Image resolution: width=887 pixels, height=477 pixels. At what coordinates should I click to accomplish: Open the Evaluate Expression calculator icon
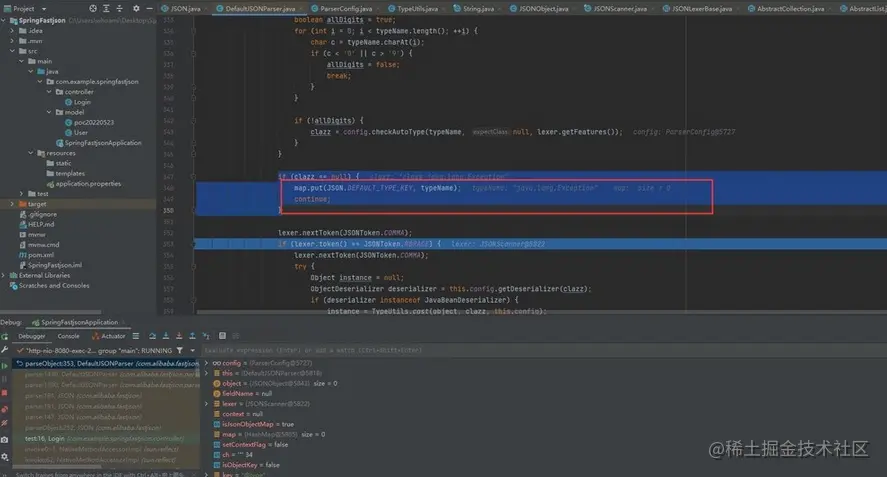[x=222, y=336]
